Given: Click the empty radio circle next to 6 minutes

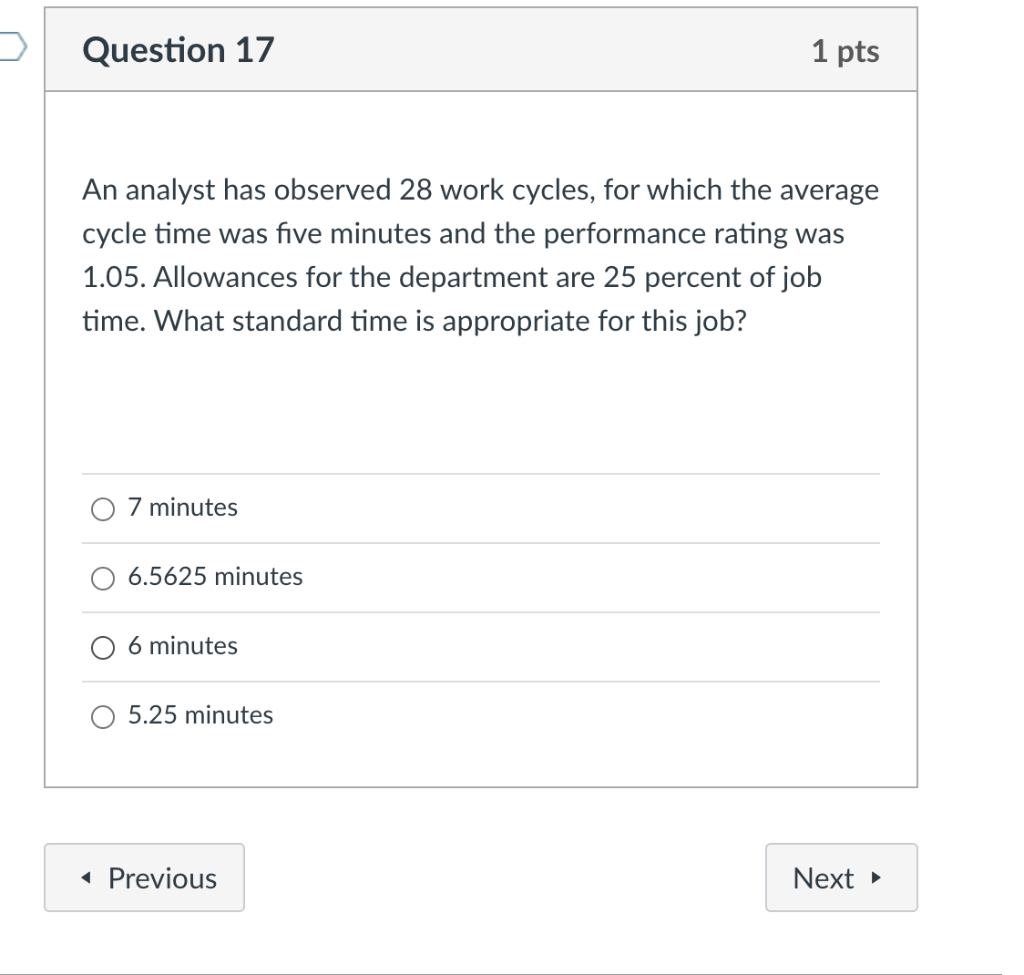Looking at the screenshot, I should point(103,648).
